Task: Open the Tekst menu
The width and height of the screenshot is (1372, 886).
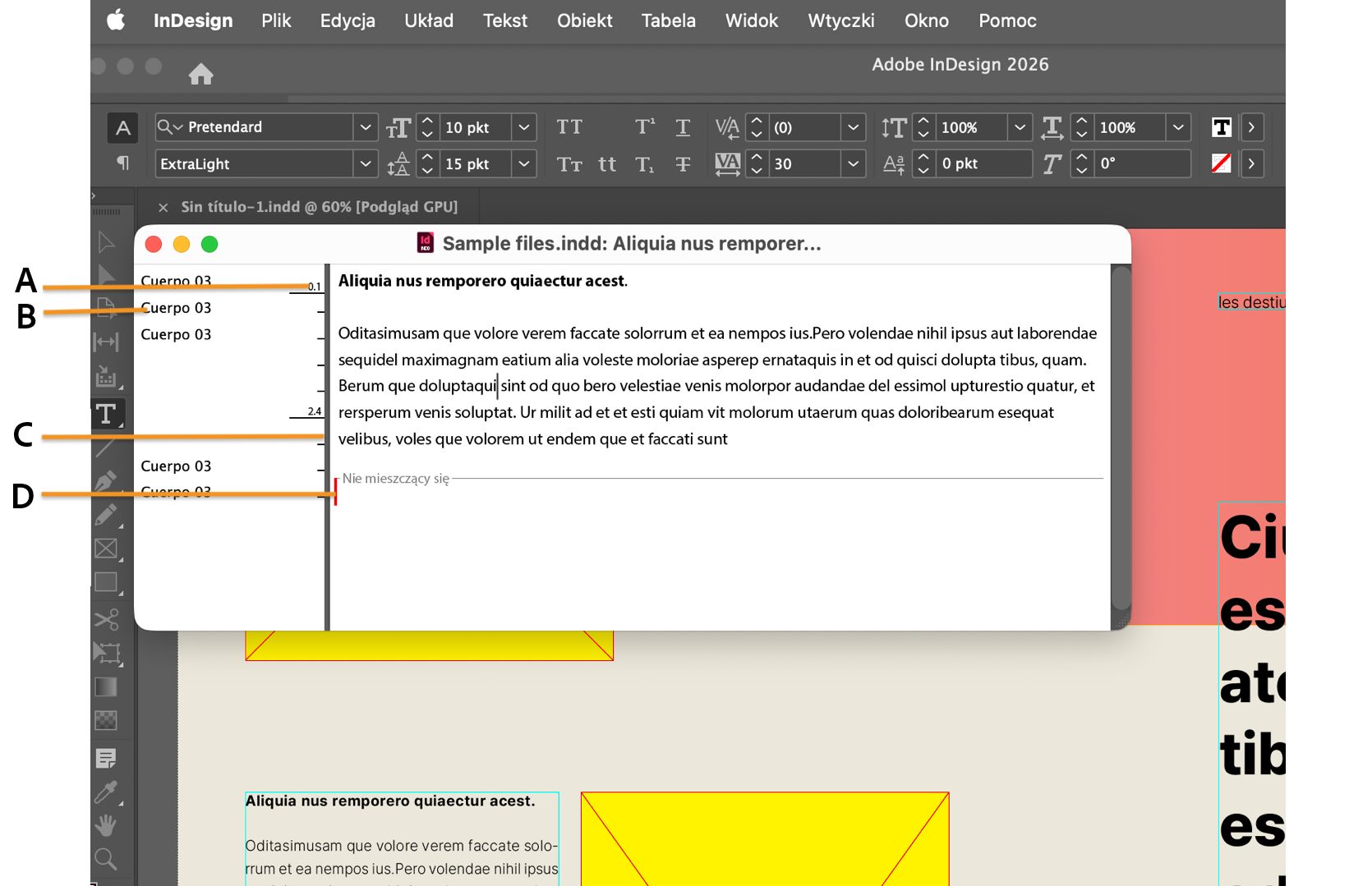Action: tap(505, 21)
